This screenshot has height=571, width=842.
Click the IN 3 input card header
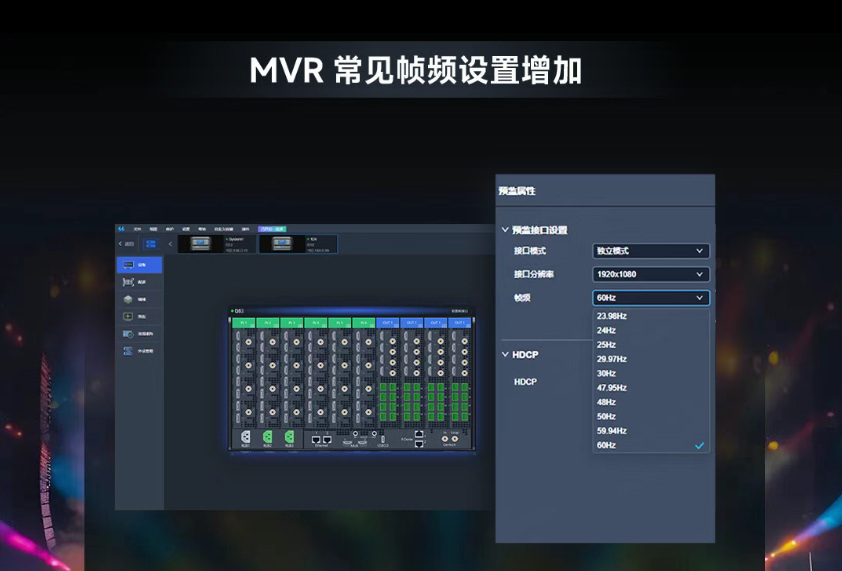(x=292, y=323)
